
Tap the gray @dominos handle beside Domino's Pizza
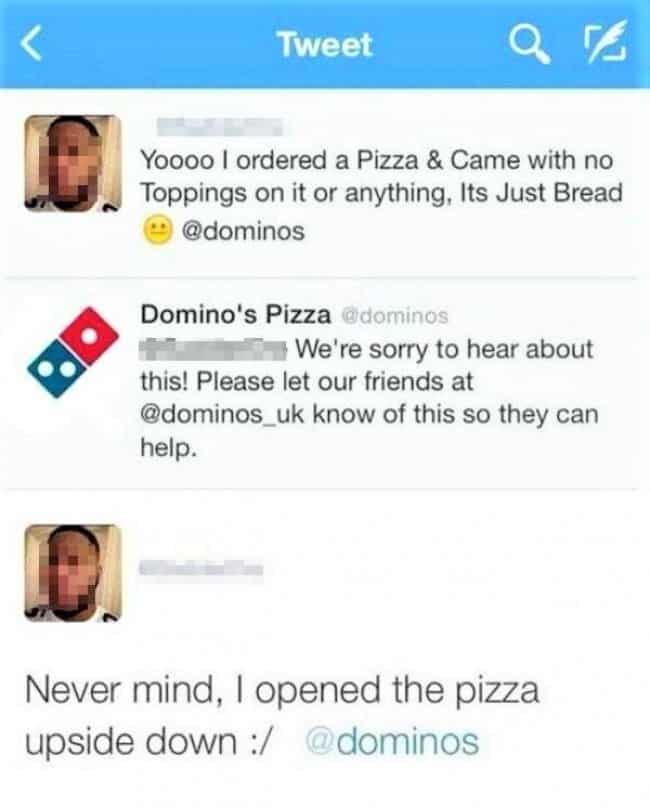pyautogui.click(x=395, y=315)
